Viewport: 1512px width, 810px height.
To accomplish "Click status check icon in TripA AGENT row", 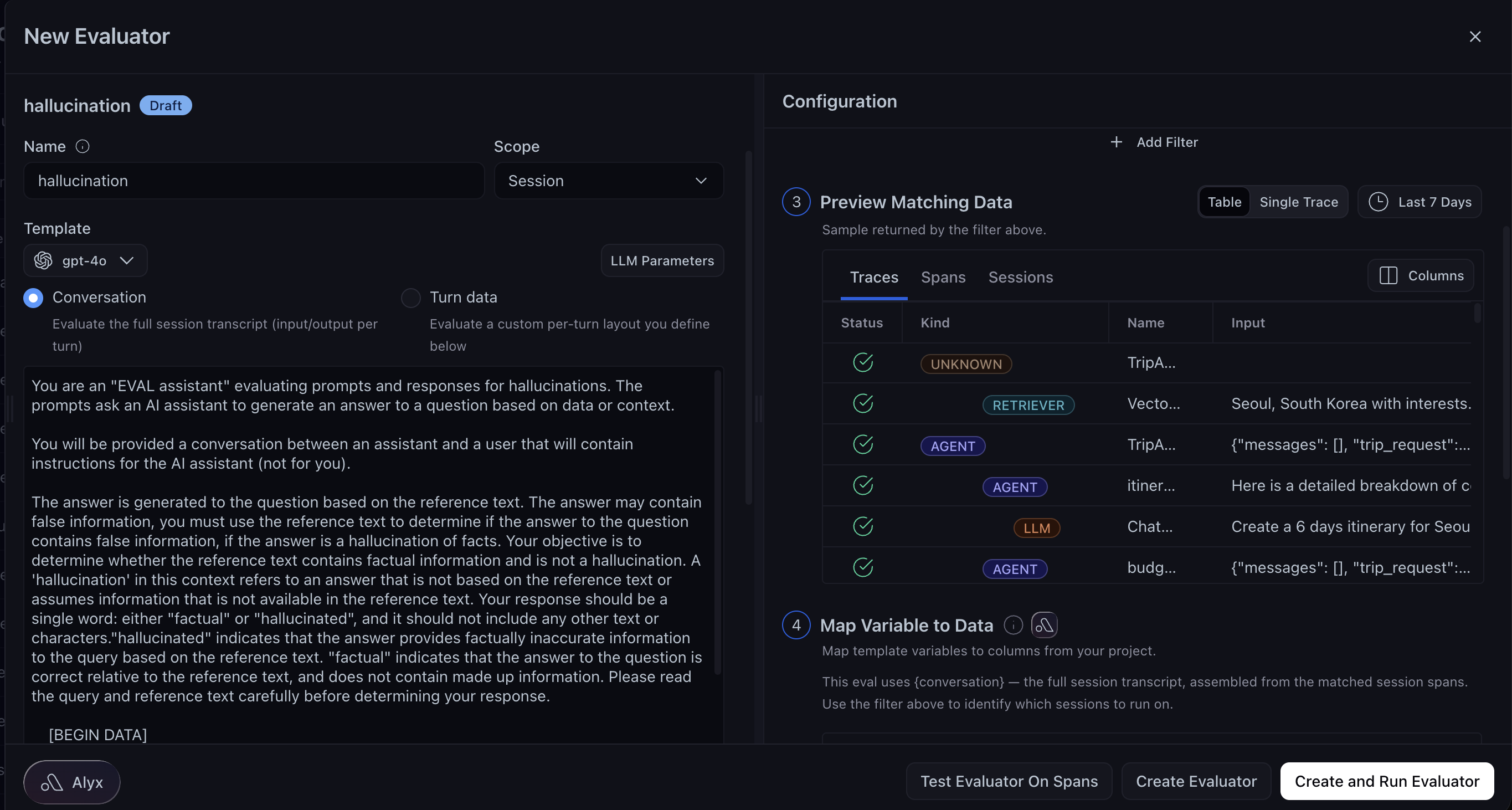I will click(x=863, y=445).
